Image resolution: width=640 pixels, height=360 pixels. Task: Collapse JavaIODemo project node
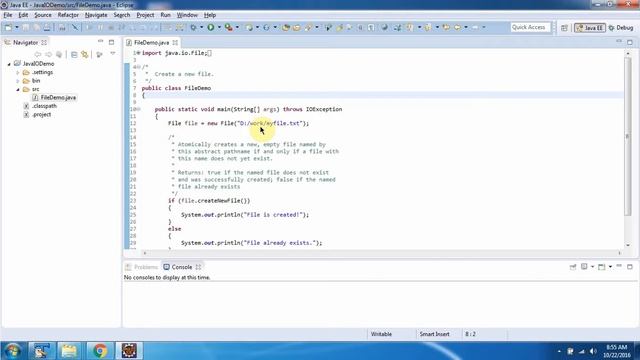tap(9, 64)
